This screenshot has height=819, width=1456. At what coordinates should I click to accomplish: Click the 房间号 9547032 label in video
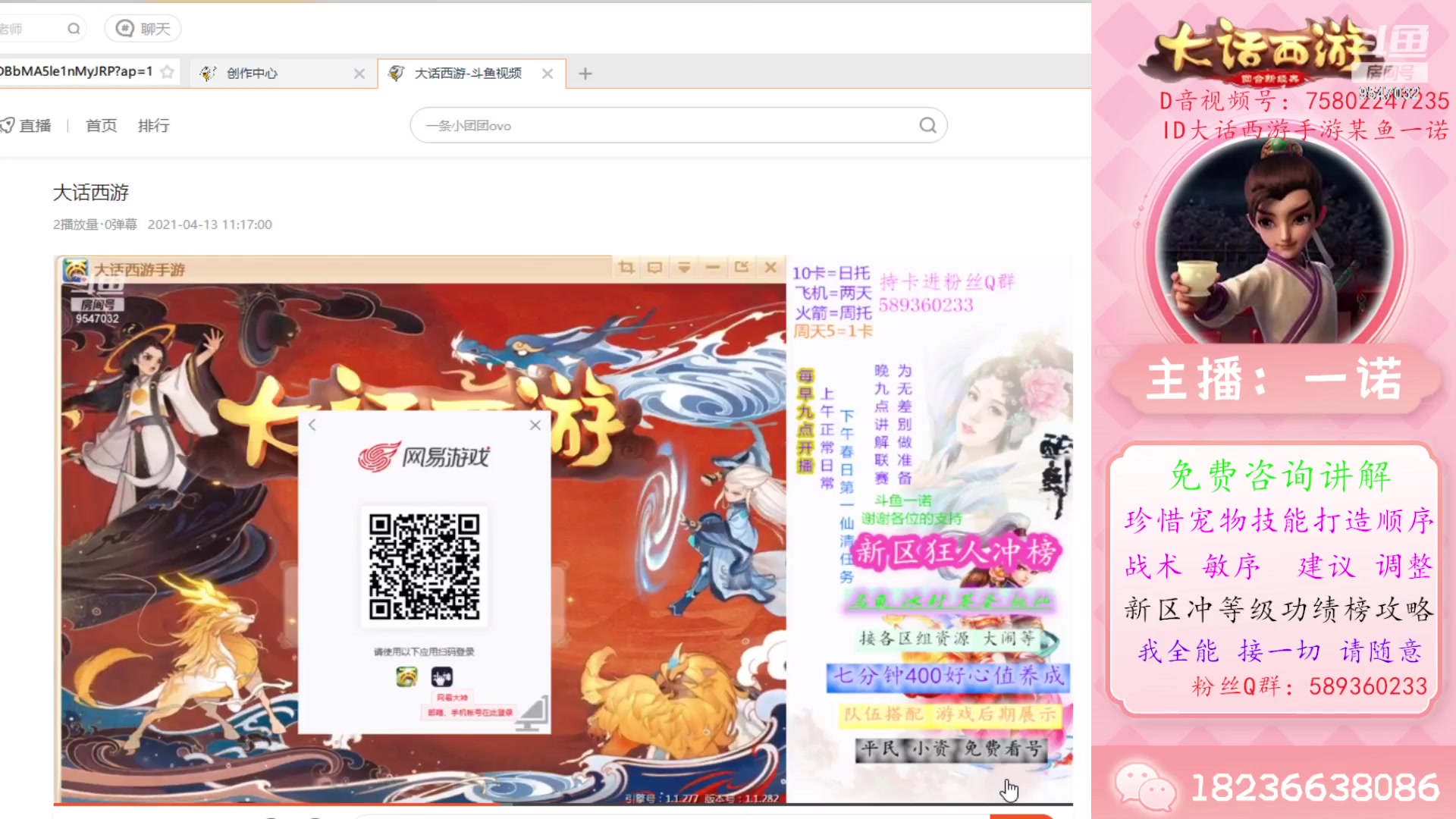97,311
